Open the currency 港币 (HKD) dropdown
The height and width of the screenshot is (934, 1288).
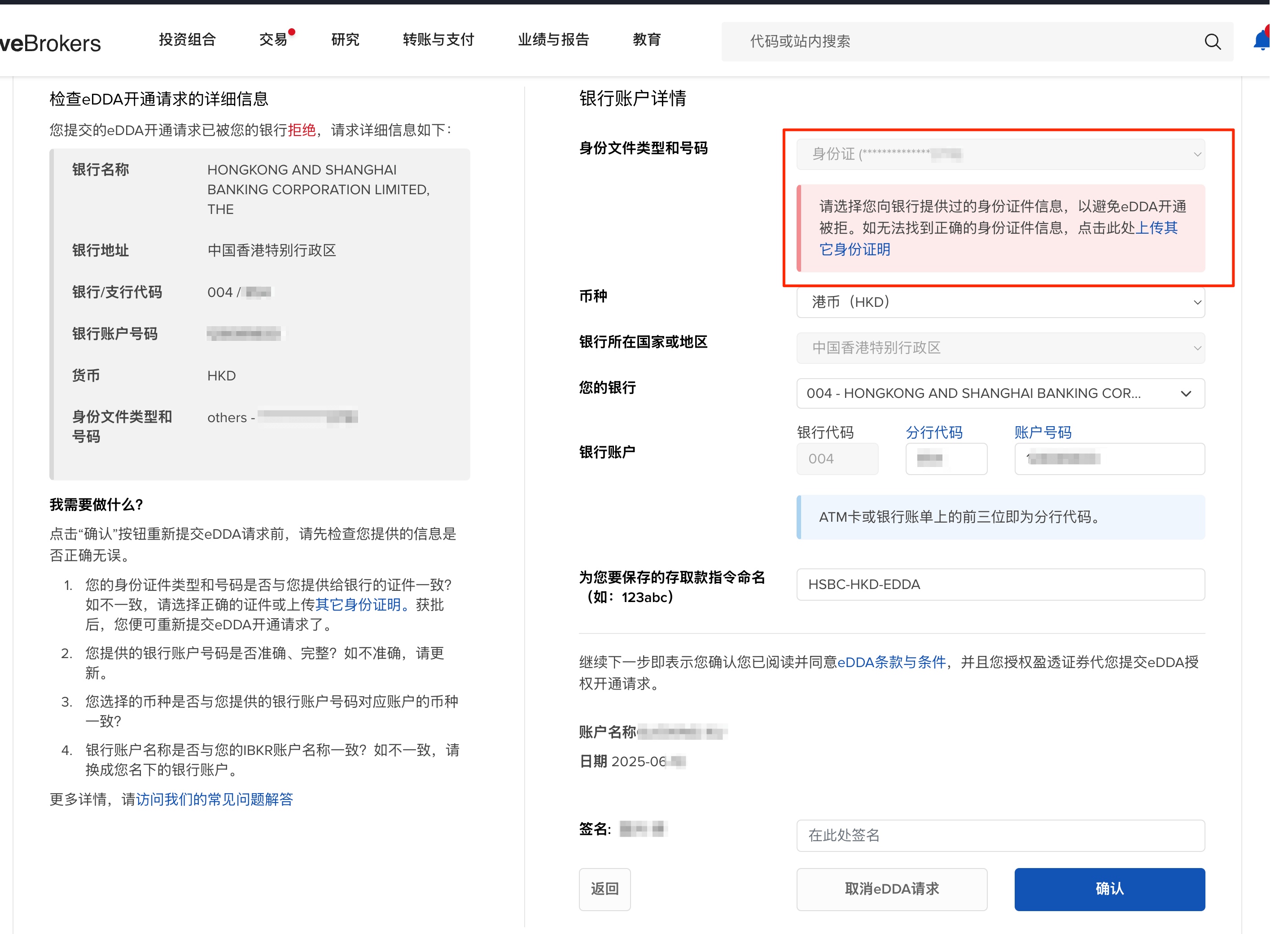click(x=1000, y=302)
